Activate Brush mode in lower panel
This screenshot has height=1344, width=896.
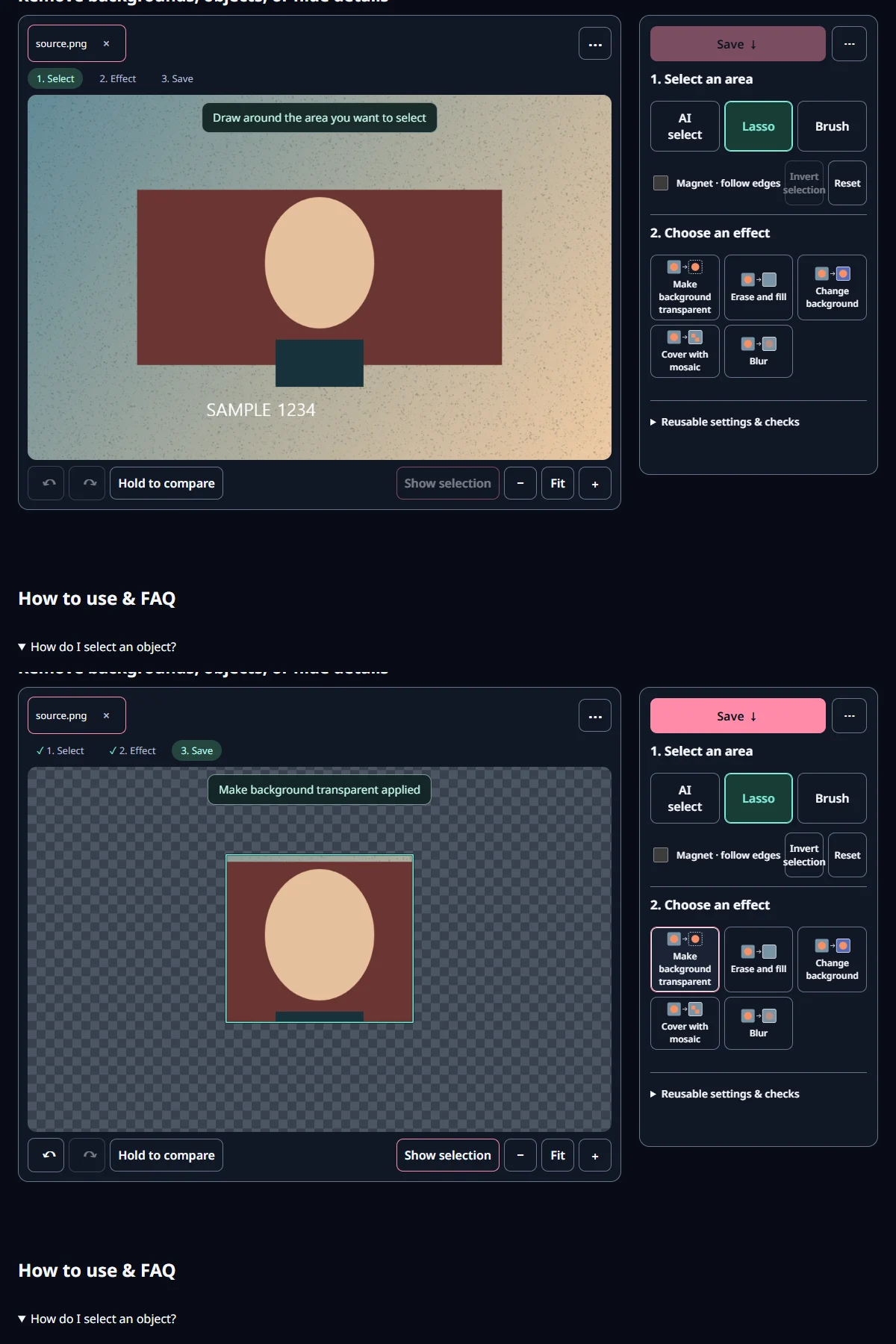coord(832,798)
